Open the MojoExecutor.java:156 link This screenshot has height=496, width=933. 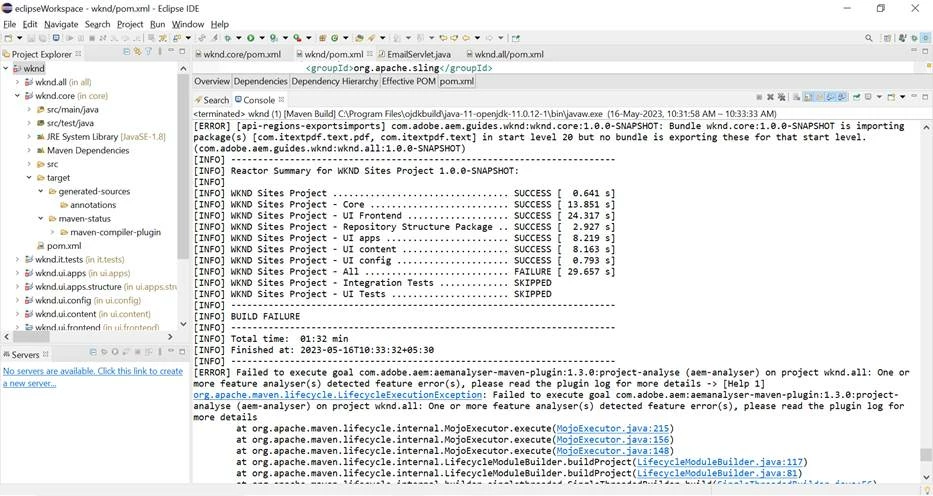[x=612, y=440]
